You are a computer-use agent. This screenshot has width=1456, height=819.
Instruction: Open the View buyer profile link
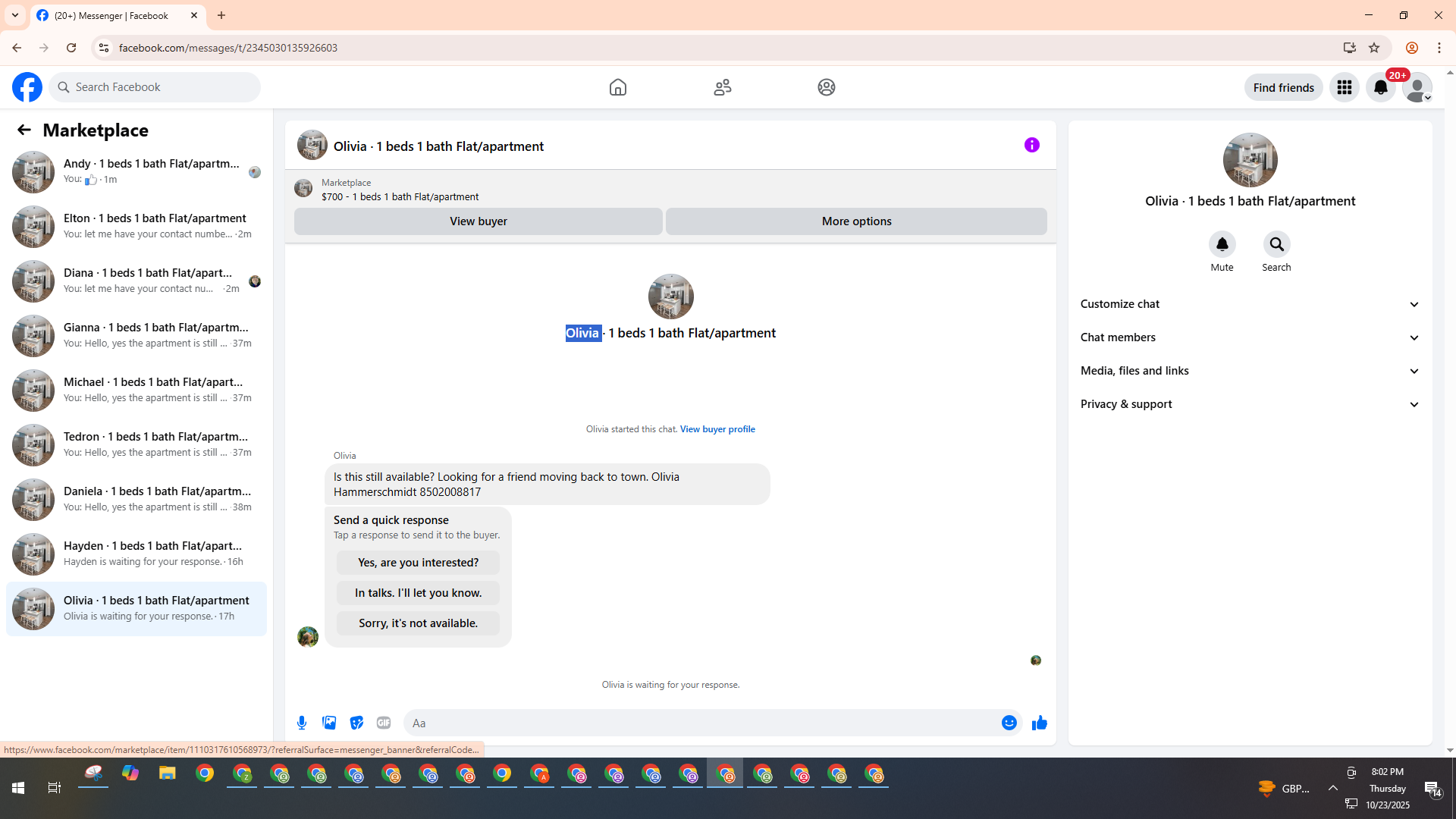coord(717,429)
